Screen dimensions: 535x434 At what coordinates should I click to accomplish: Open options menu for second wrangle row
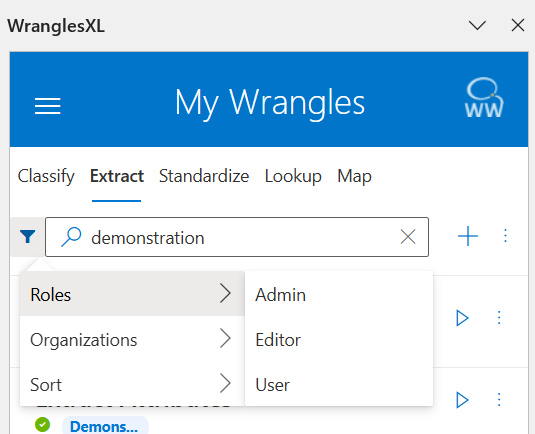[x=499, y=400]
